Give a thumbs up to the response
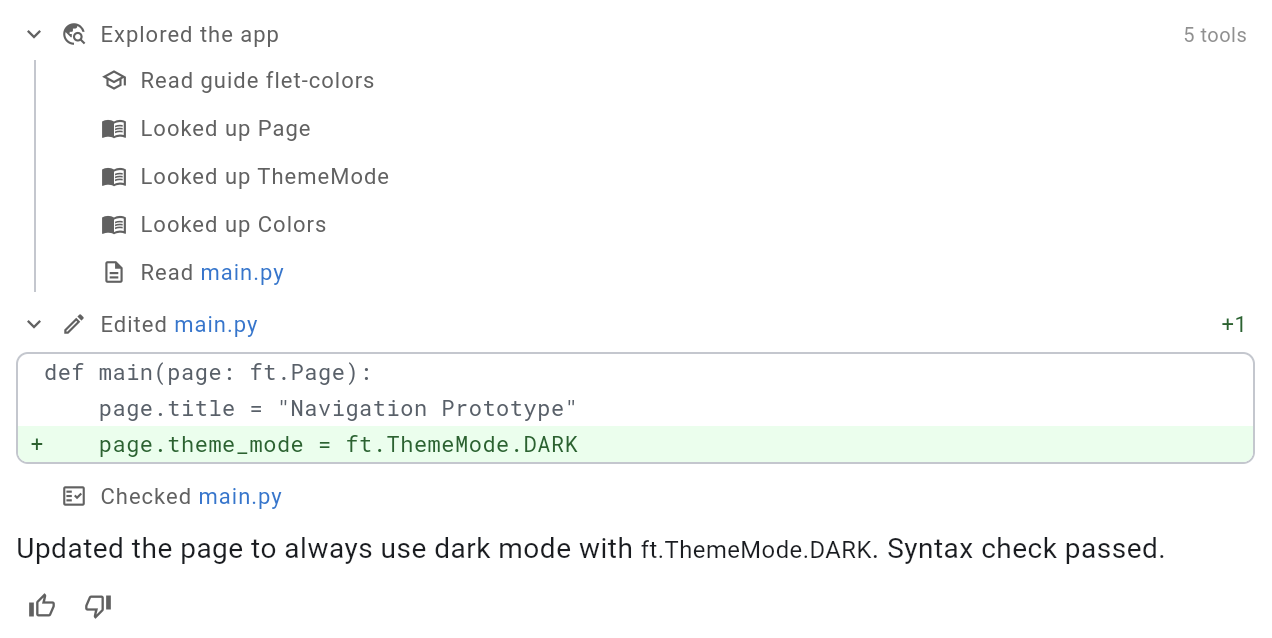This screenshot has width=1272, height=638. (42, 606)
